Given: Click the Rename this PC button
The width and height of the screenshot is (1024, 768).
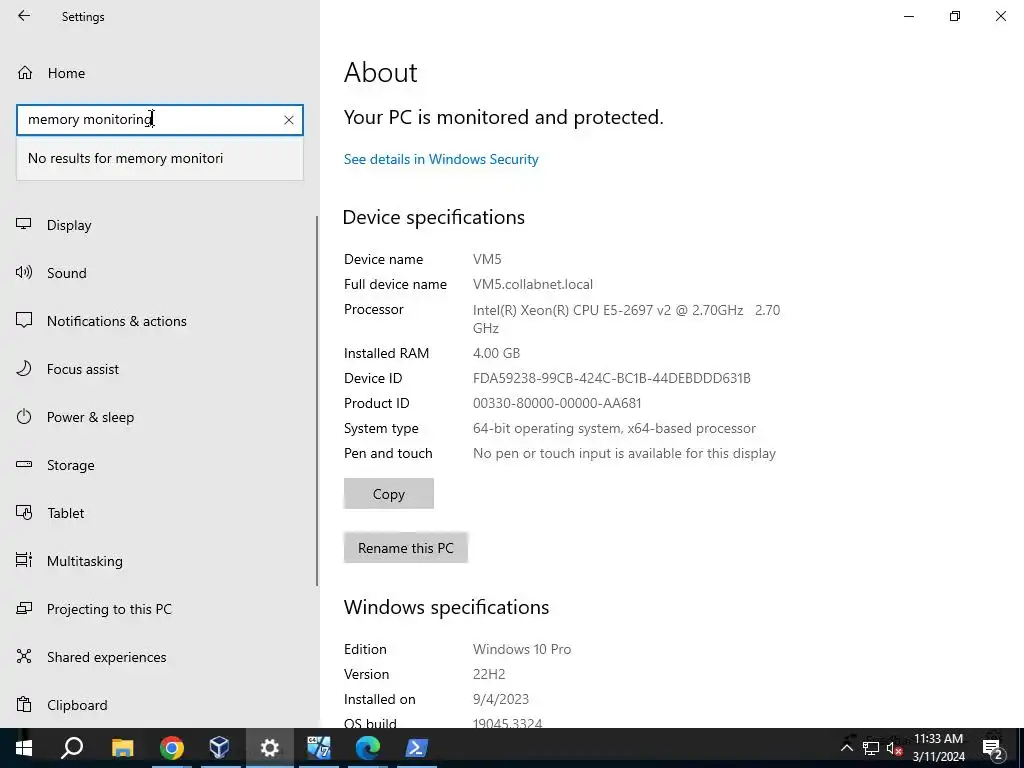Looking at the screenshot, I should pyautogui.click(x=406, y=548).
